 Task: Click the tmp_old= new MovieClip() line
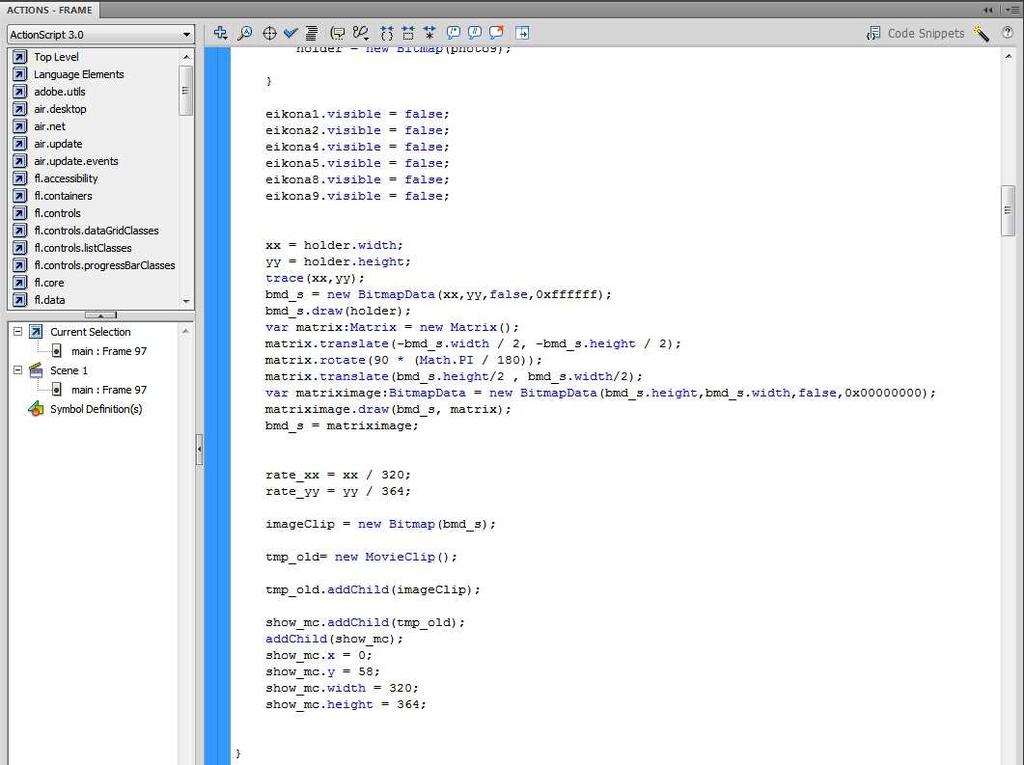pyautogui.click(x=361, y=557)
